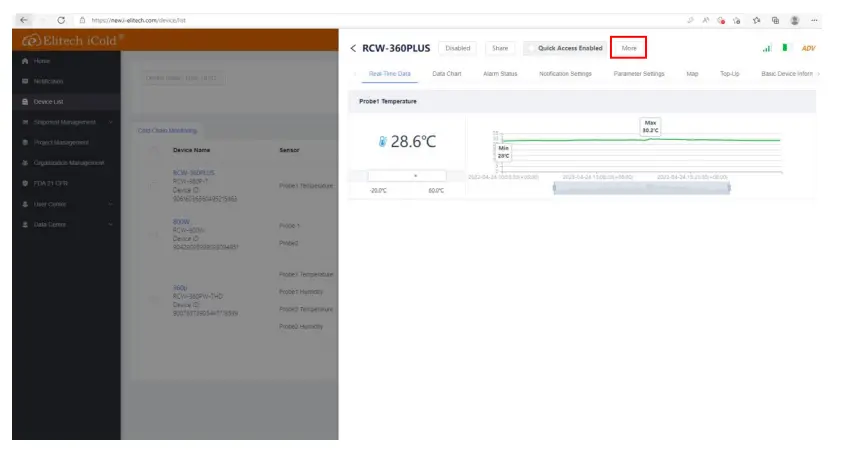Tick the select-all checkbox in table header
866x450 pixels.
pyautogui.click(x=154, y=150)
